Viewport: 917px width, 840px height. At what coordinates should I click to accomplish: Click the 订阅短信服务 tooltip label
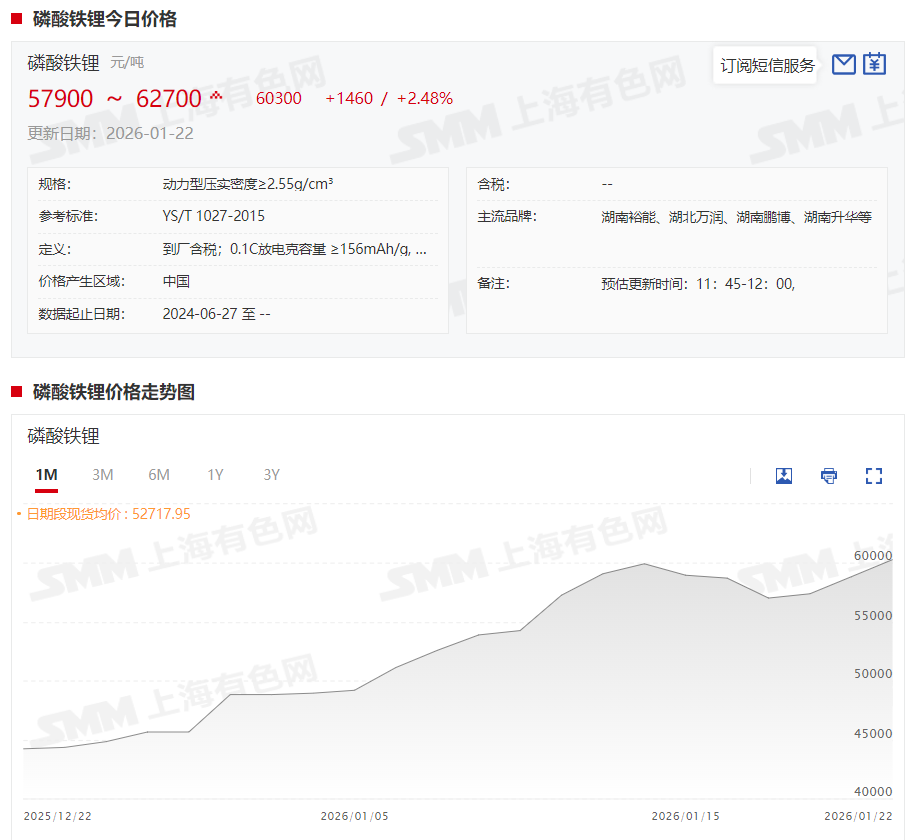(x=767, y=66)
